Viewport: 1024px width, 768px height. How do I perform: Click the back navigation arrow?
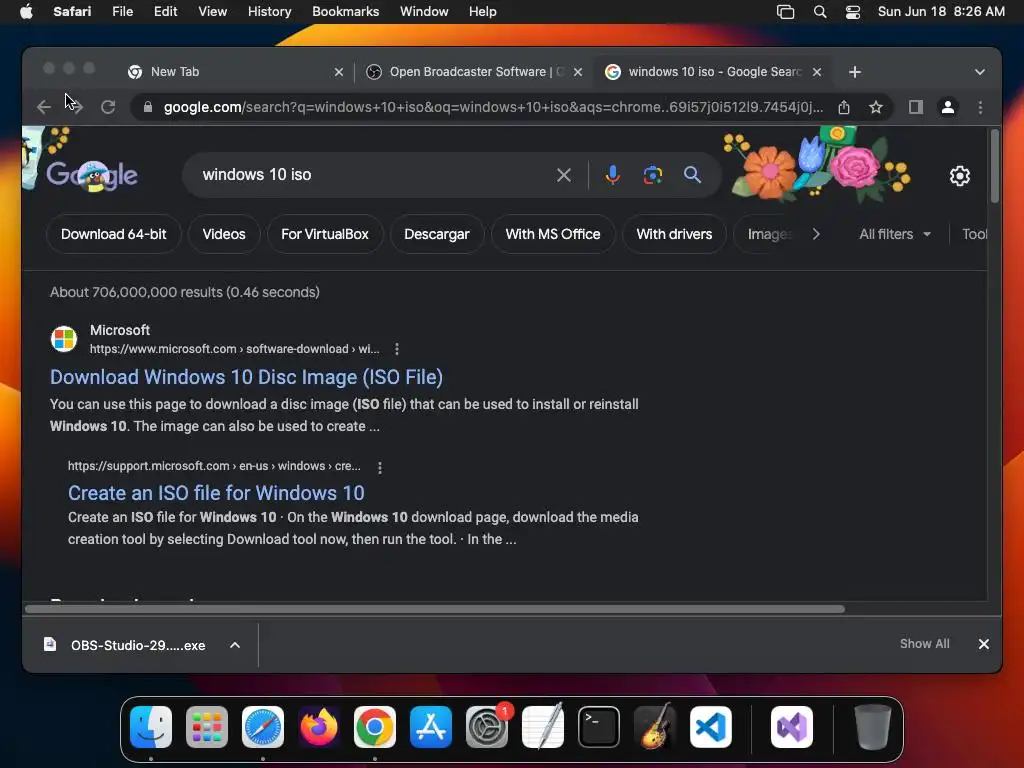(44, 107)
